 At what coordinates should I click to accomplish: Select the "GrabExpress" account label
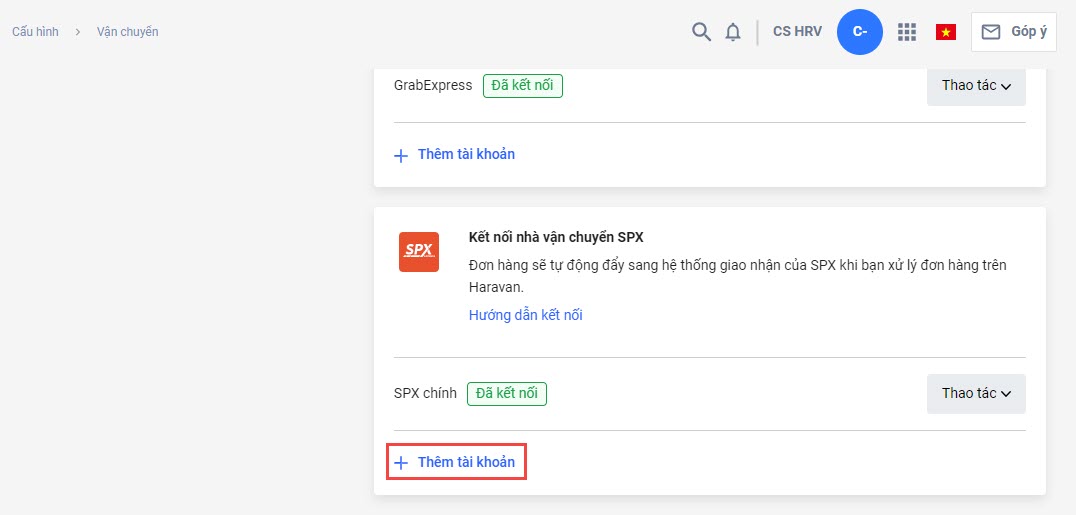click(x=433, y=86)
